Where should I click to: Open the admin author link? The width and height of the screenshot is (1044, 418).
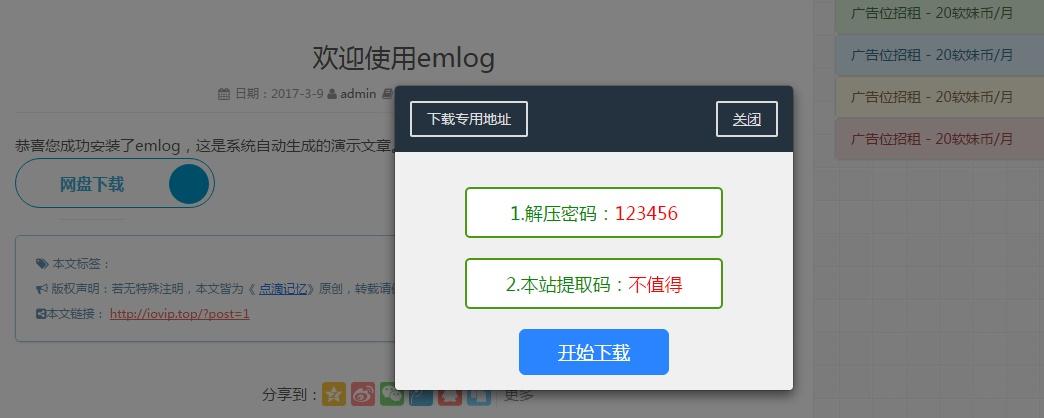(358, 94)
